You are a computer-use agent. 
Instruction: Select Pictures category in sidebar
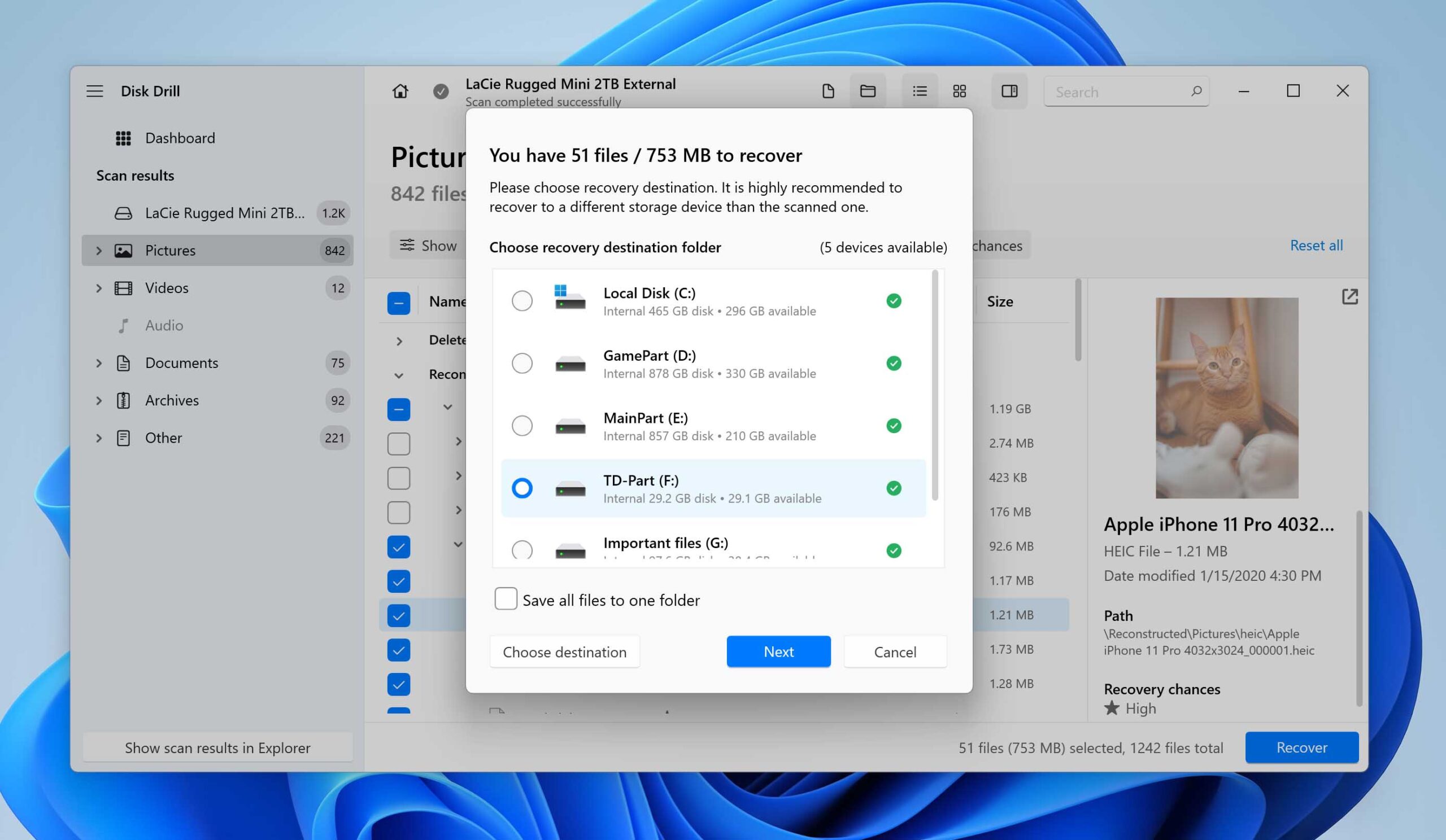point(217,251)
